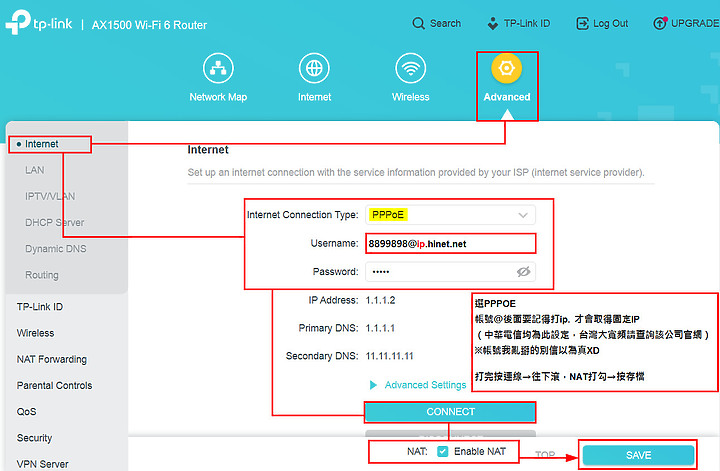Click the 'Internet' page heading
Viewport: 720px width, 471px height.
208,150
